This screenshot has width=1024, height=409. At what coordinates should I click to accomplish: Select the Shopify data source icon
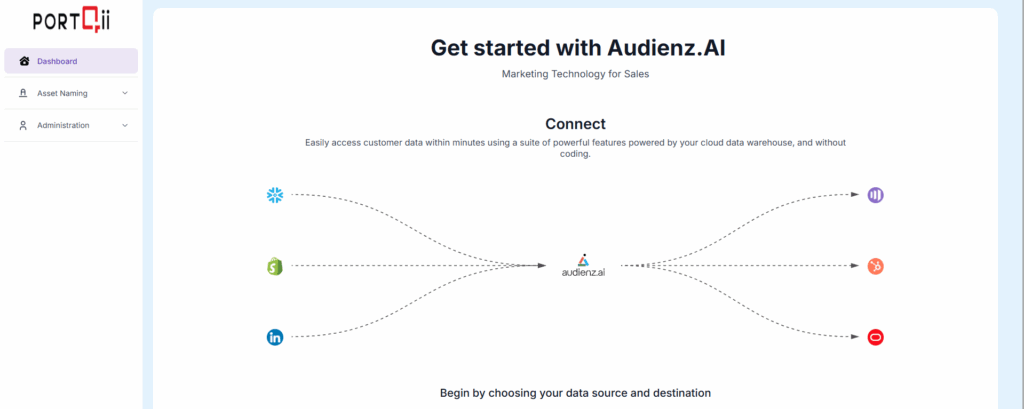[x=274, y=266]
